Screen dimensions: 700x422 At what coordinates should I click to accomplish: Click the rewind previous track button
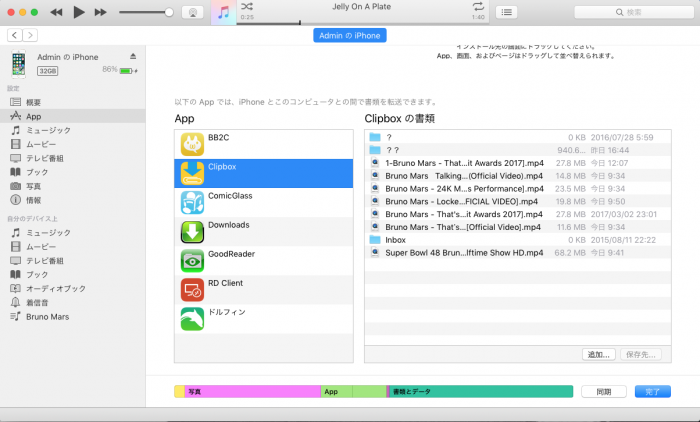click(56, 12)
